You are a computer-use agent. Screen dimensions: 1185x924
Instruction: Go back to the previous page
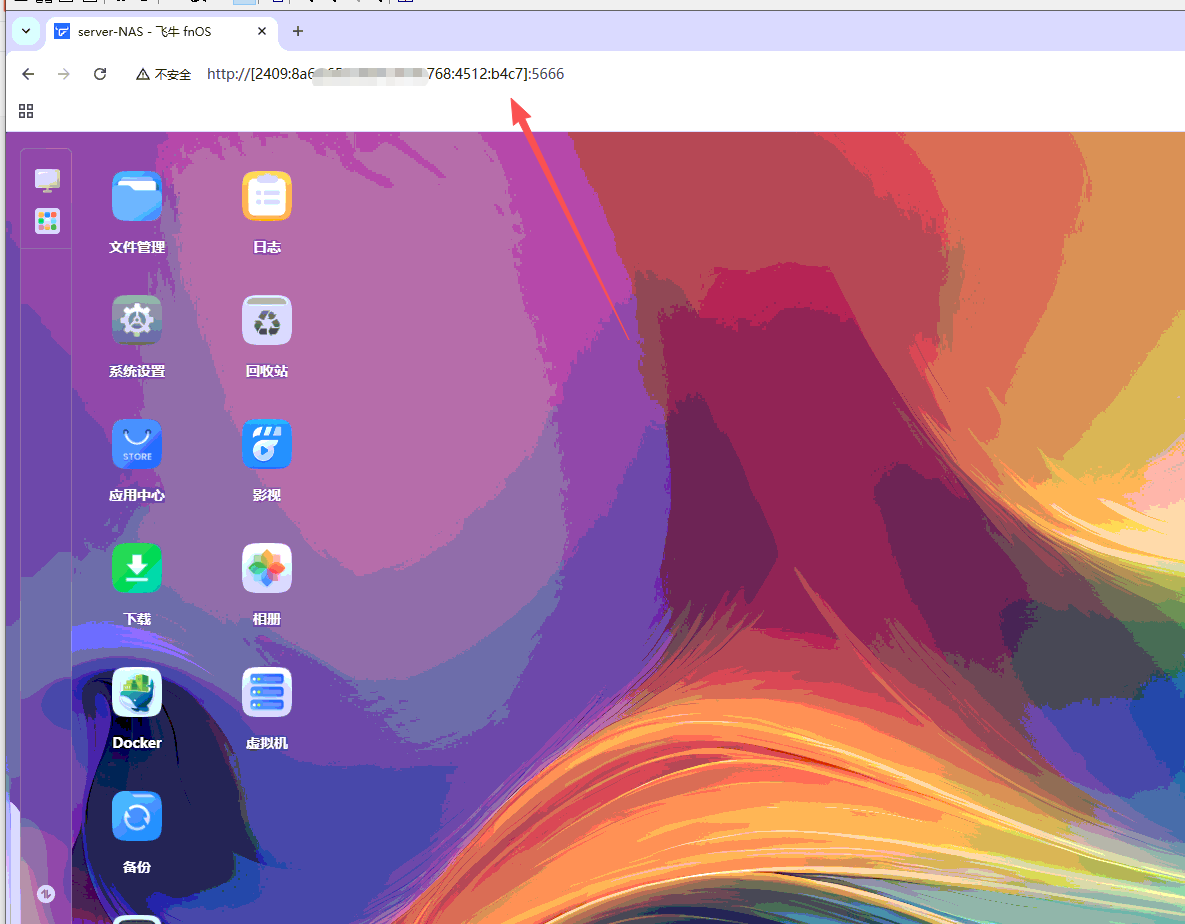click(28, 74)
